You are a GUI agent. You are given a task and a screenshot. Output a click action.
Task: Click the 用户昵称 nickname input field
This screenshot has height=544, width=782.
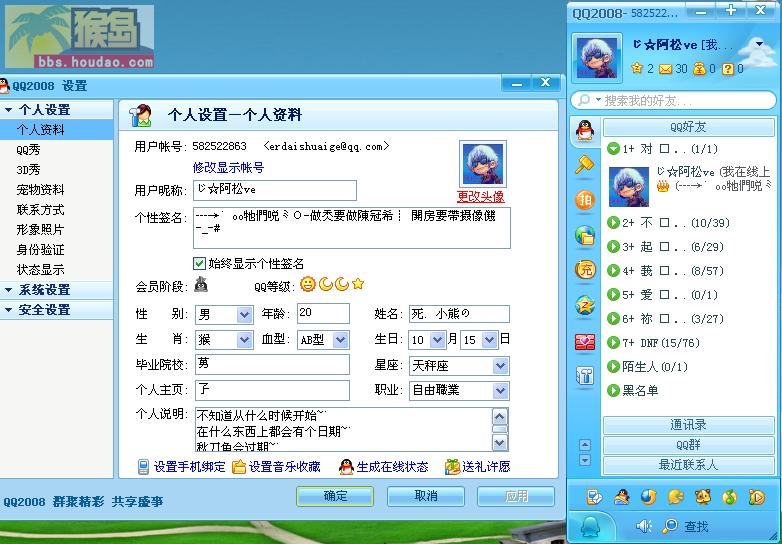pos(275,190)
